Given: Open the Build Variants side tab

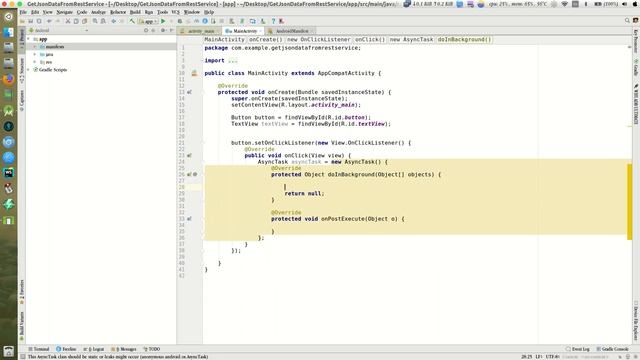Looking at the screenshot, I should [x=22, y=325].
